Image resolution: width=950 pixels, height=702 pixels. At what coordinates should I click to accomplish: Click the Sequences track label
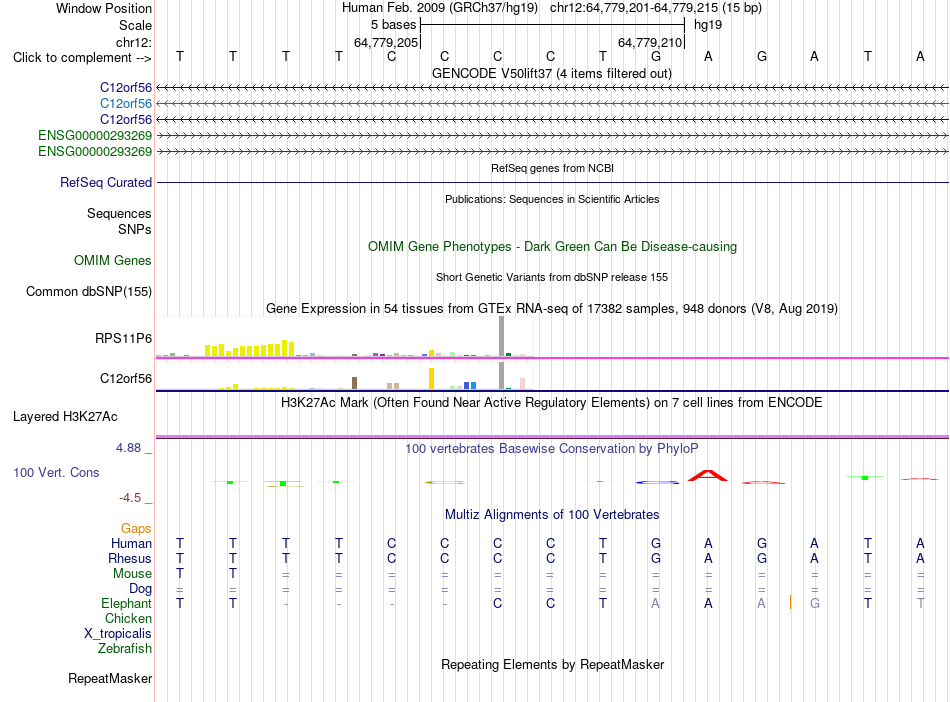pos(119,213)
